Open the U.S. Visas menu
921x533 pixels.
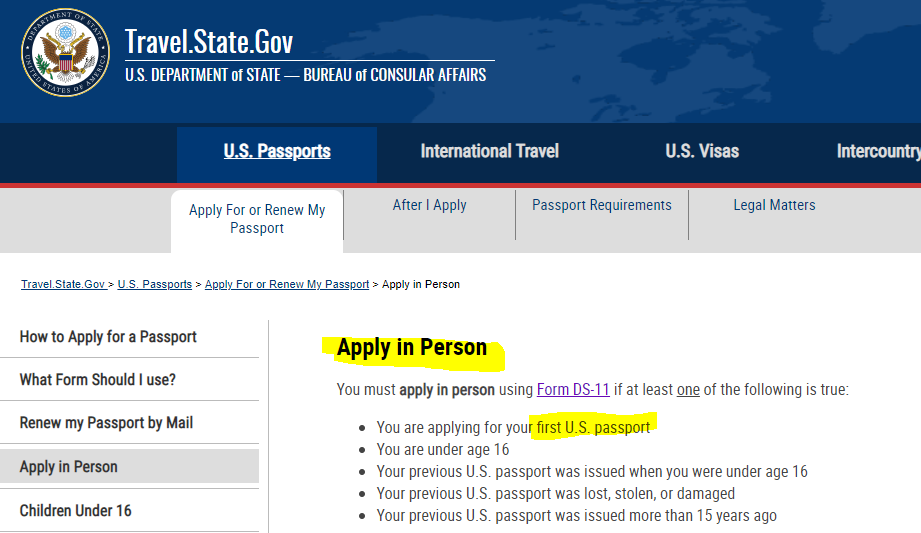(702, 152)
